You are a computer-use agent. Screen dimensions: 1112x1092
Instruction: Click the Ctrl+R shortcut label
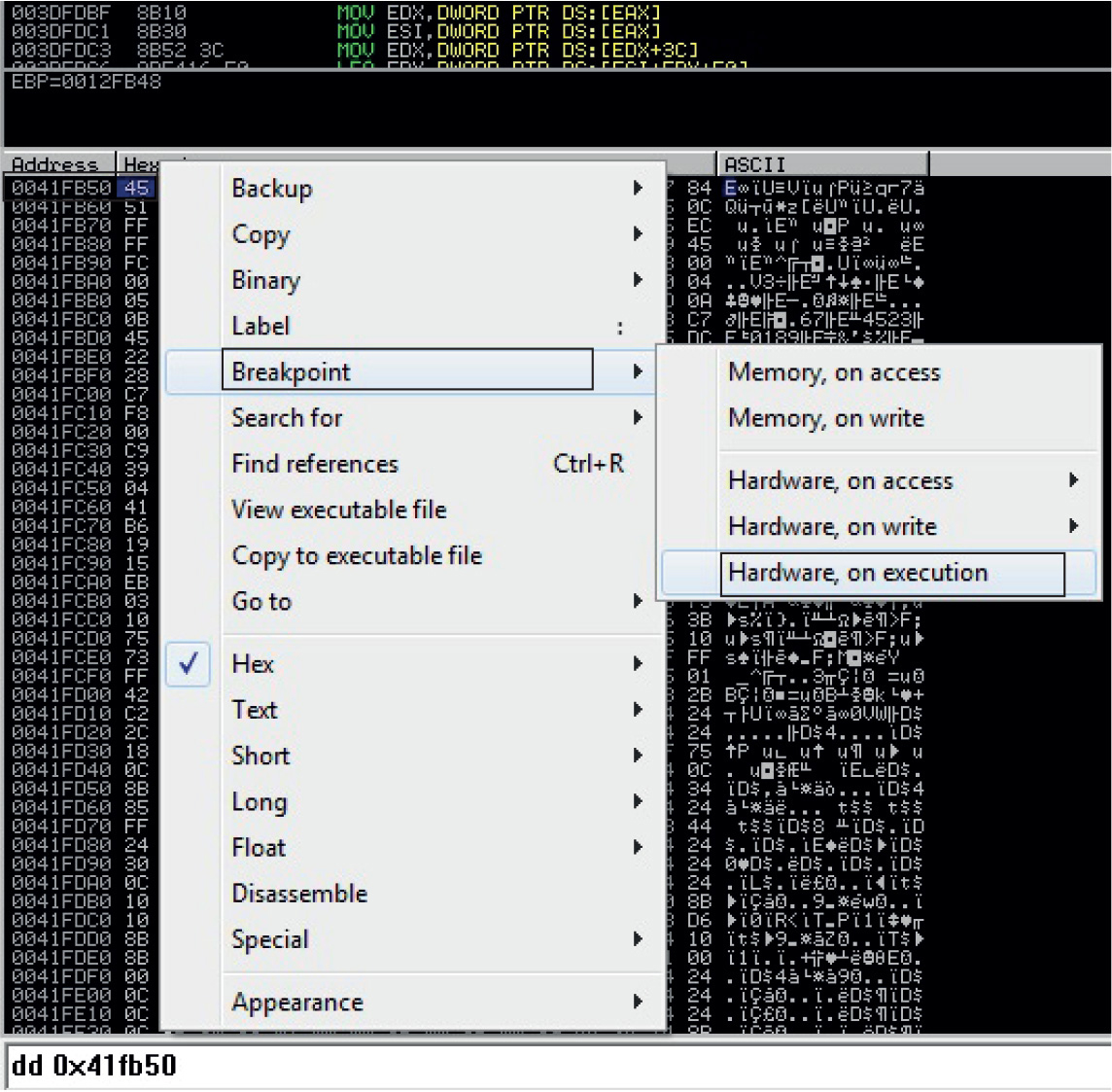coord(588,463)
